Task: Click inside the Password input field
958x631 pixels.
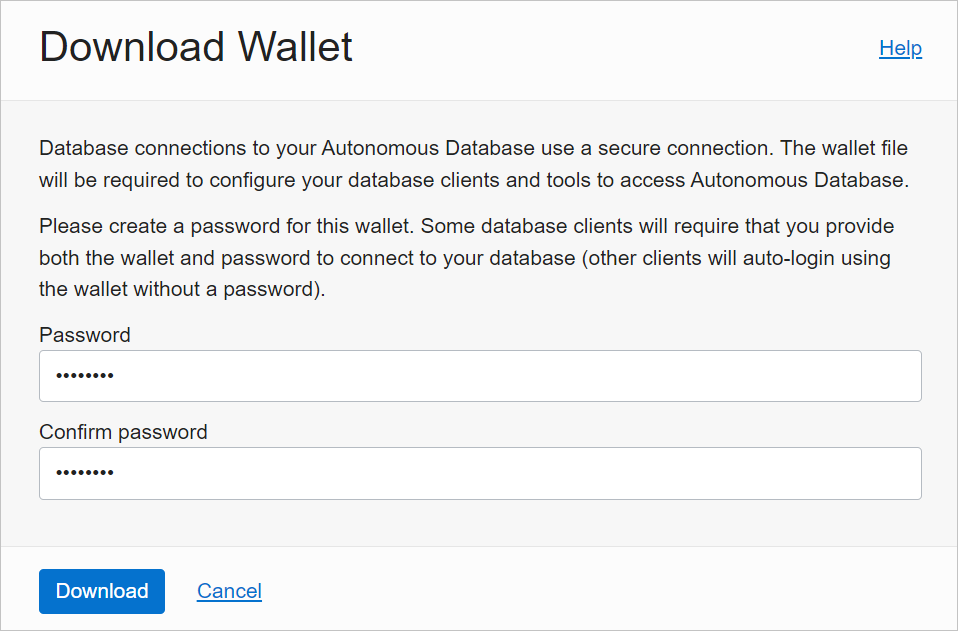Action: 480,375
